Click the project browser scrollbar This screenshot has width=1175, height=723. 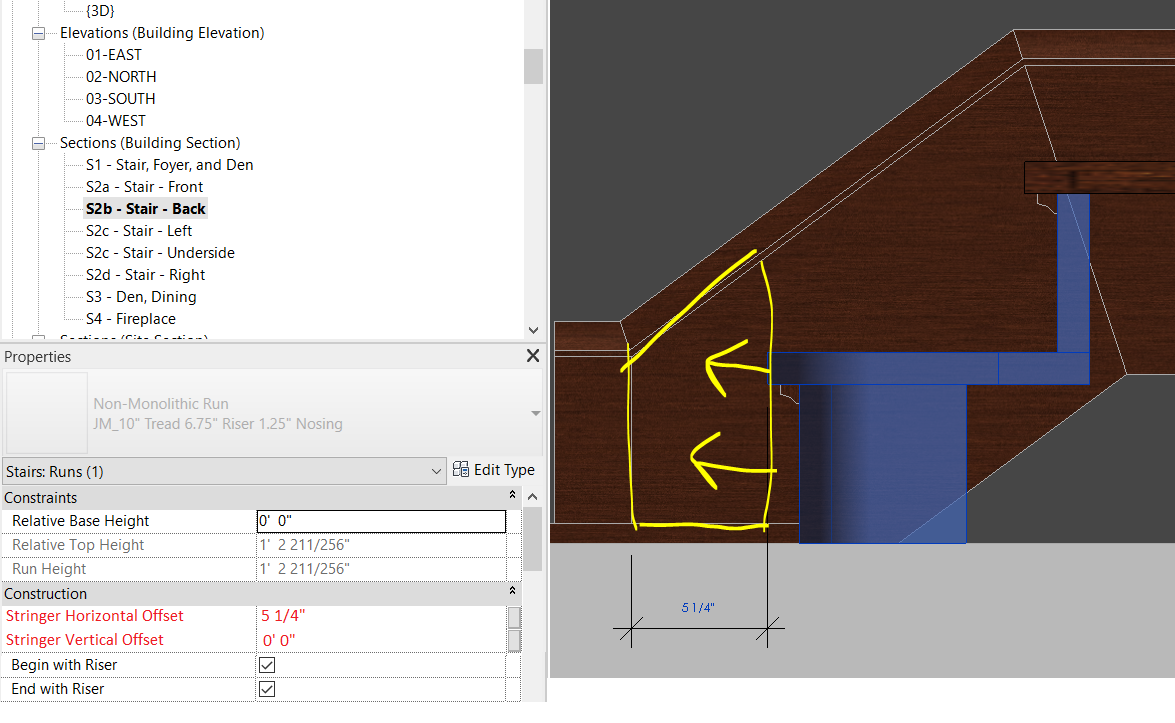tap(533, 67)
